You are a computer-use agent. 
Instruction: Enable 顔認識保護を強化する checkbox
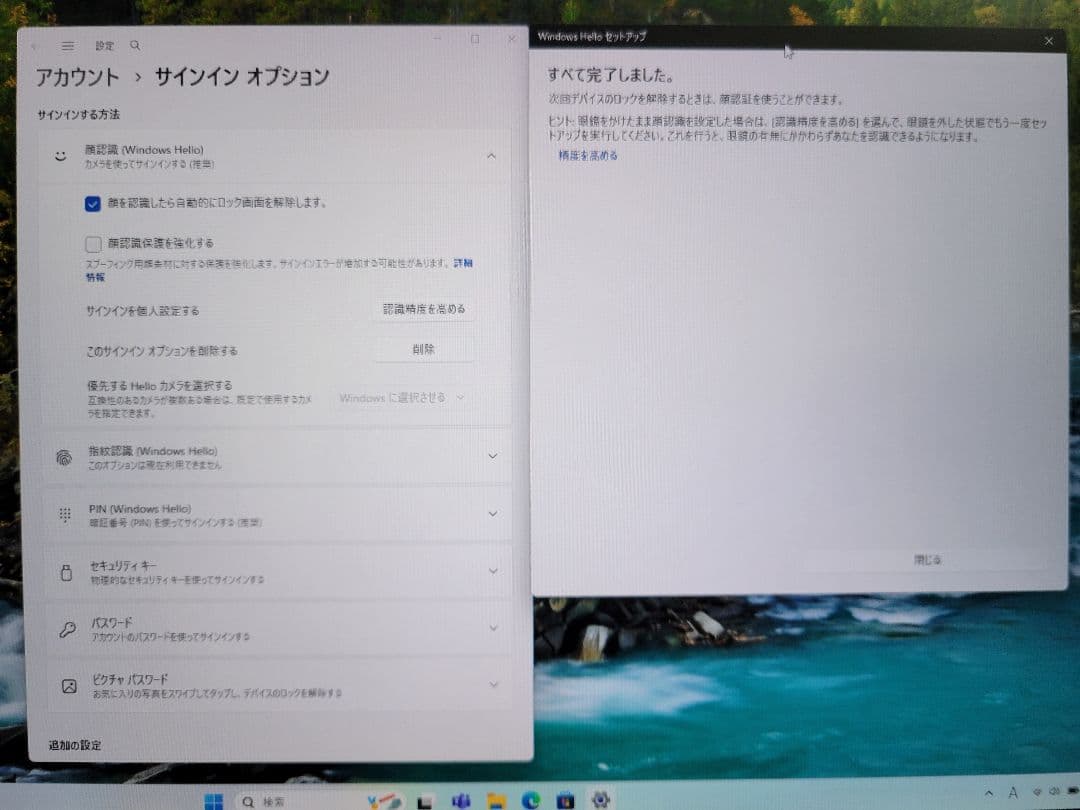click(x=93, y=243)
